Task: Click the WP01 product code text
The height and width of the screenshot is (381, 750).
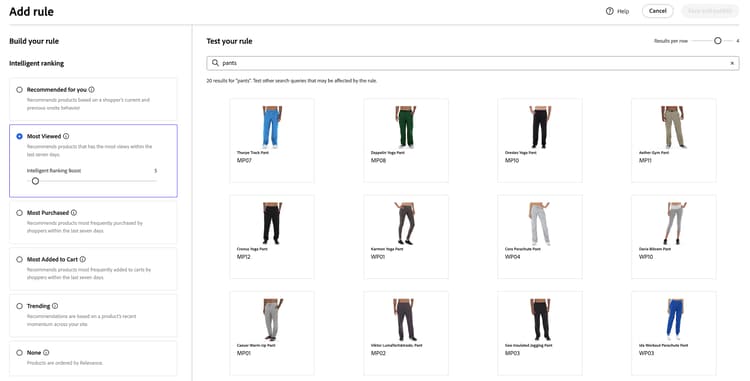Action: (378, 257)
